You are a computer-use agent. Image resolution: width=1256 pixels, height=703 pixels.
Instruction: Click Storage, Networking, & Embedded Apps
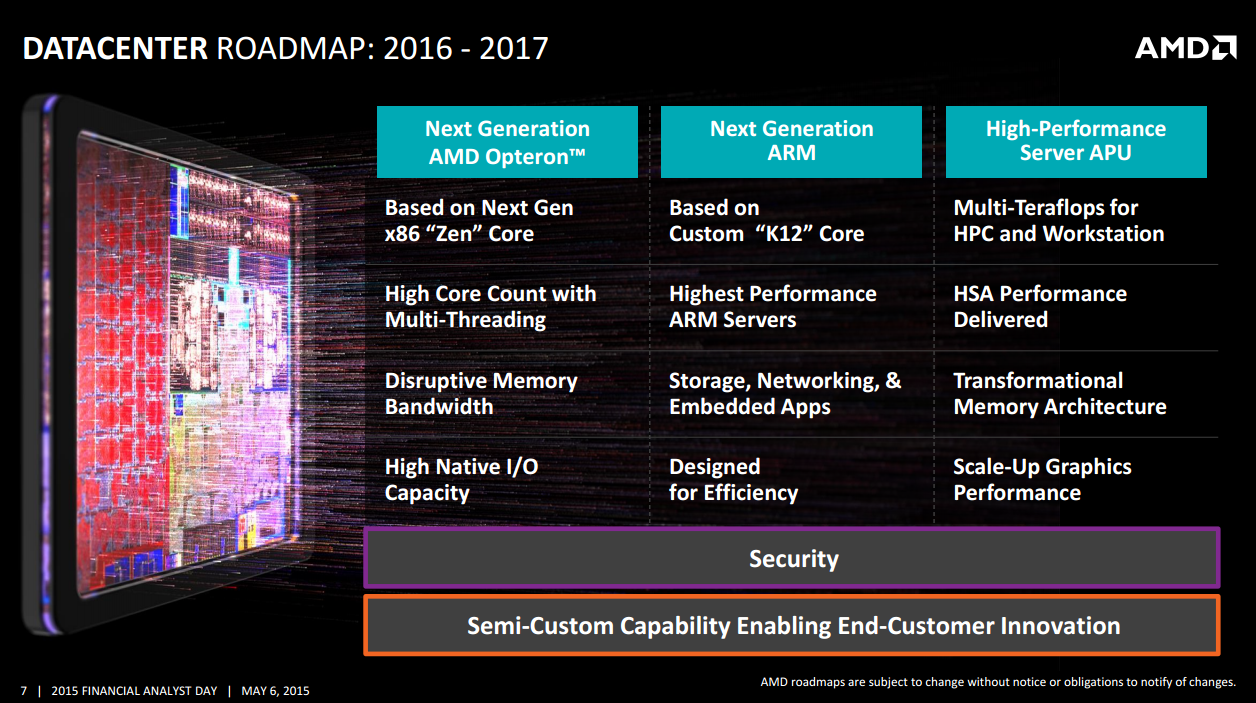[784, 394]
